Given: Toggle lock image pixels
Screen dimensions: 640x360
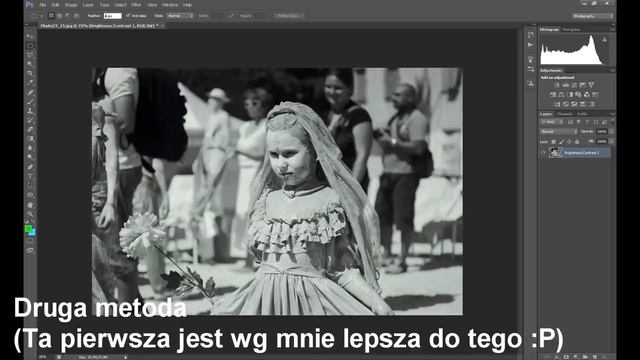Looking at the screenshot, I should 561,142.
